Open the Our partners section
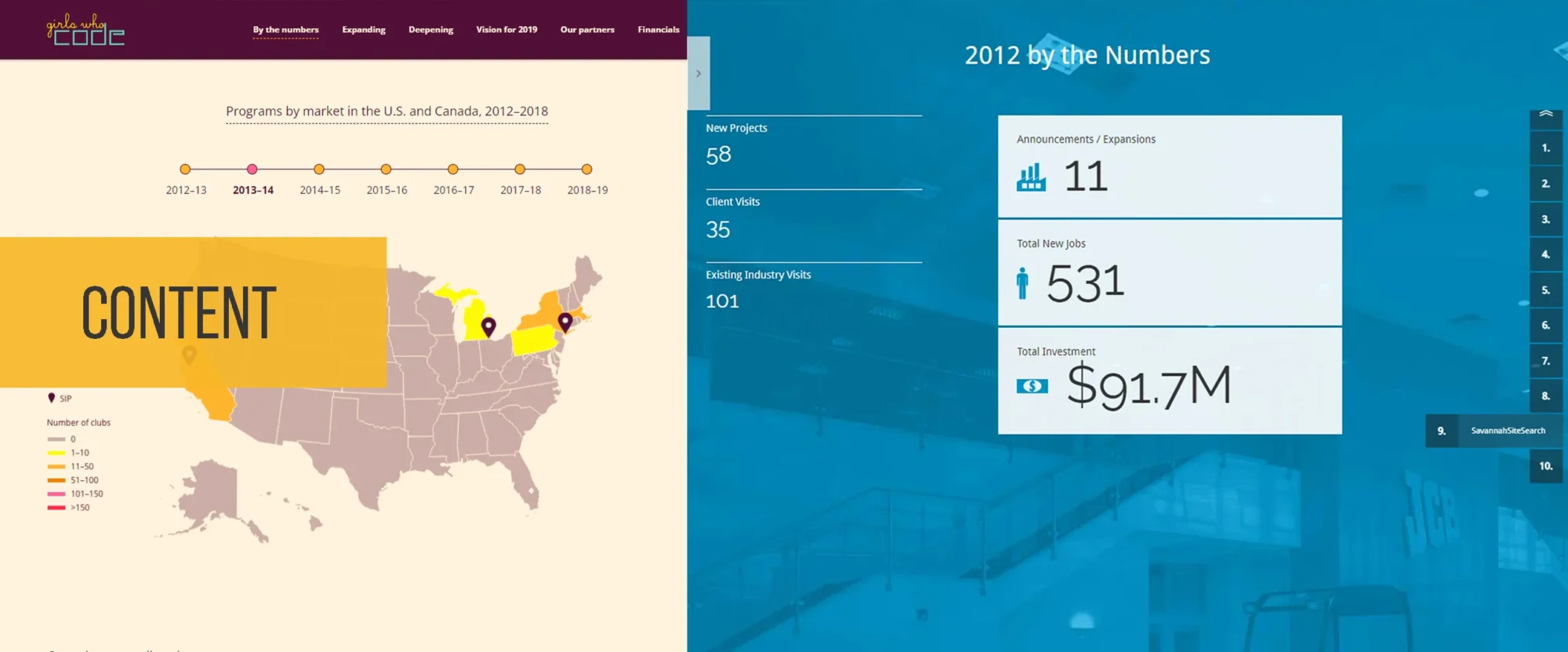 point(587,30)
